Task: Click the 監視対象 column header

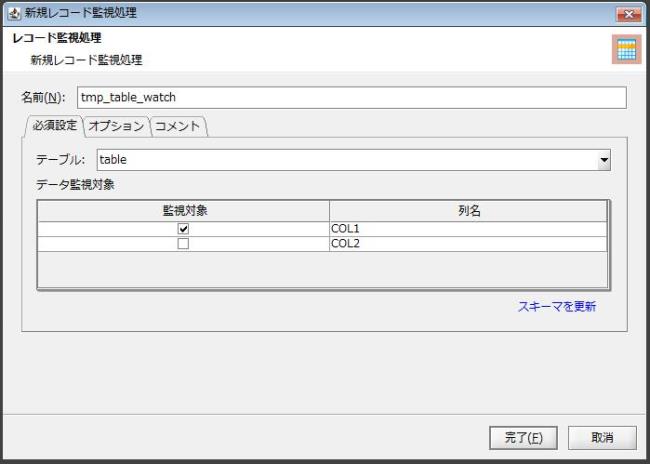Action: coord(184,211)
